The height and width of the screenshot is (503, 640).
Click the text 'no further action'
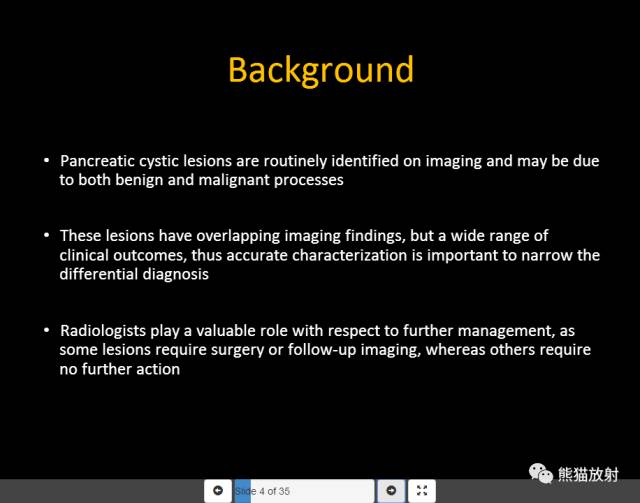coord(120,369)
